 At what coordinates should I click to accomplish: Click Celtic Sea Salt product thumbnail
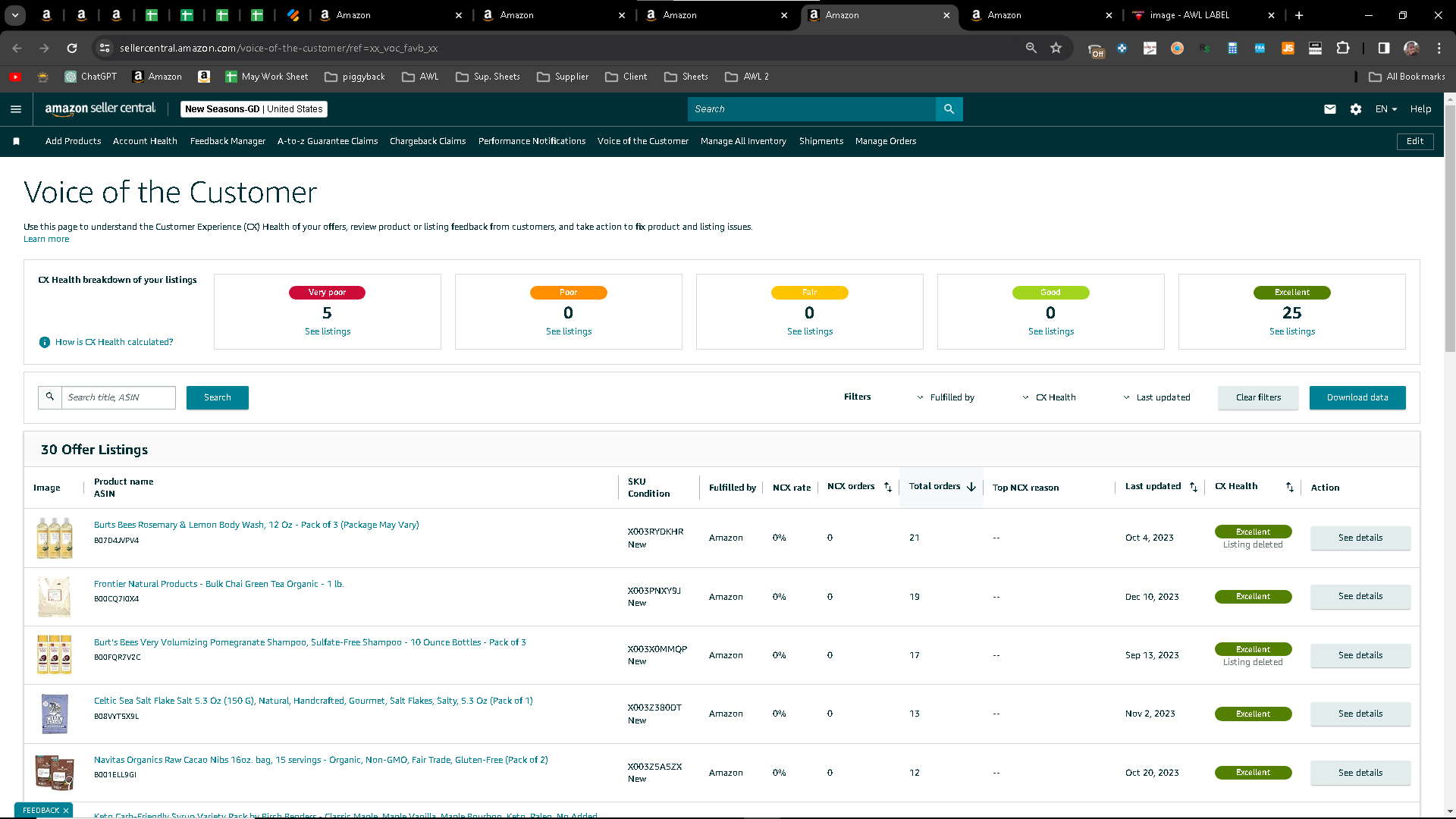[55, 714]
